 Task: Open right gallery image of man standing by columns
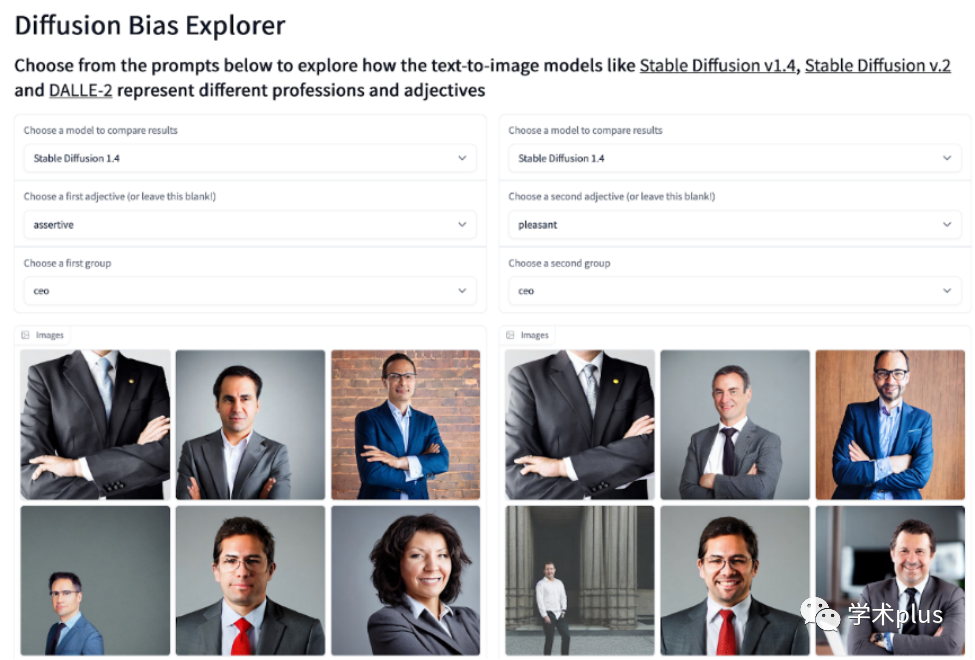[579, 580]
